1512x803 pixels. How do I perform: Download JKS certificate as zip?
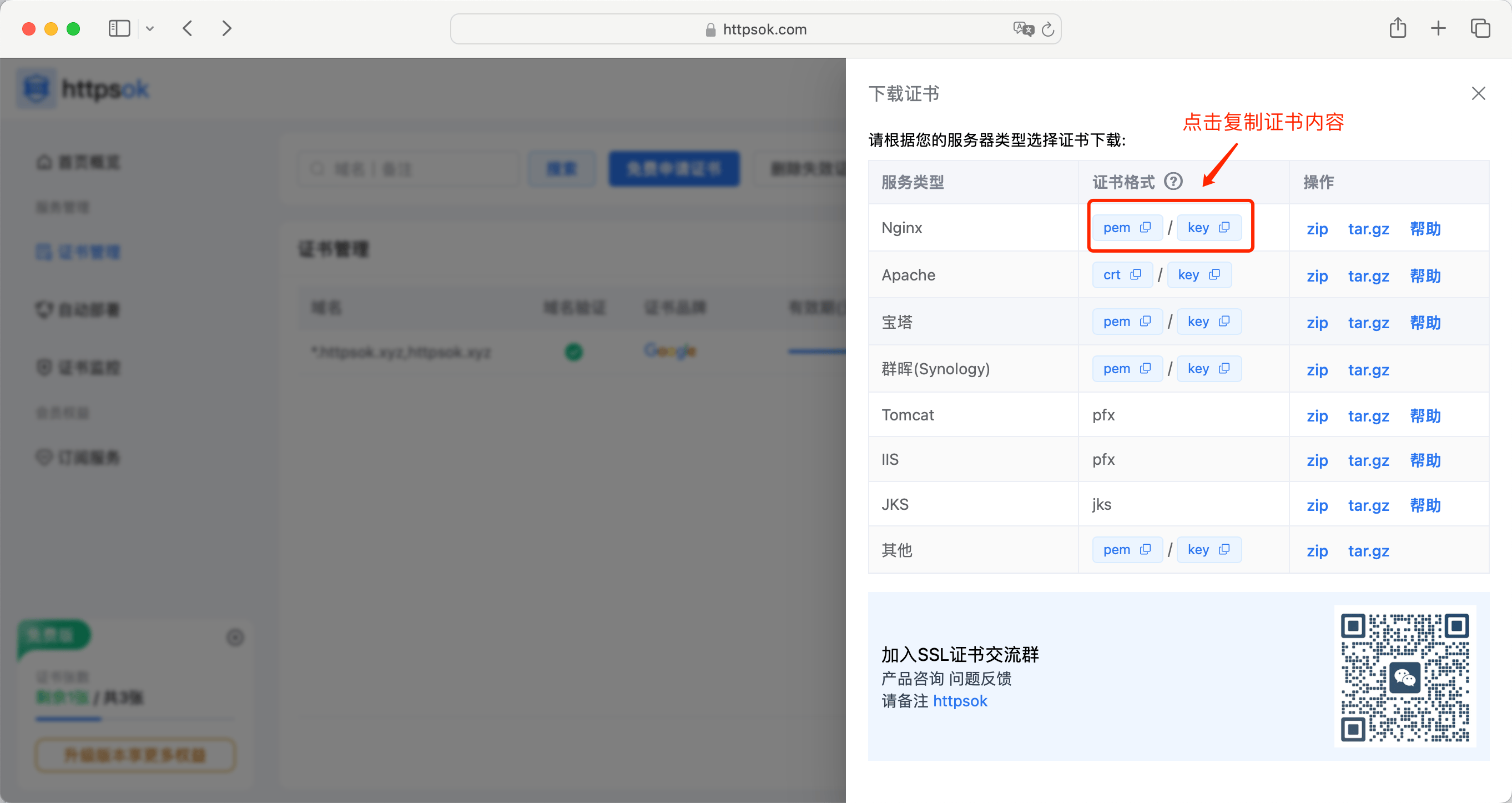tap(1317, 506)
